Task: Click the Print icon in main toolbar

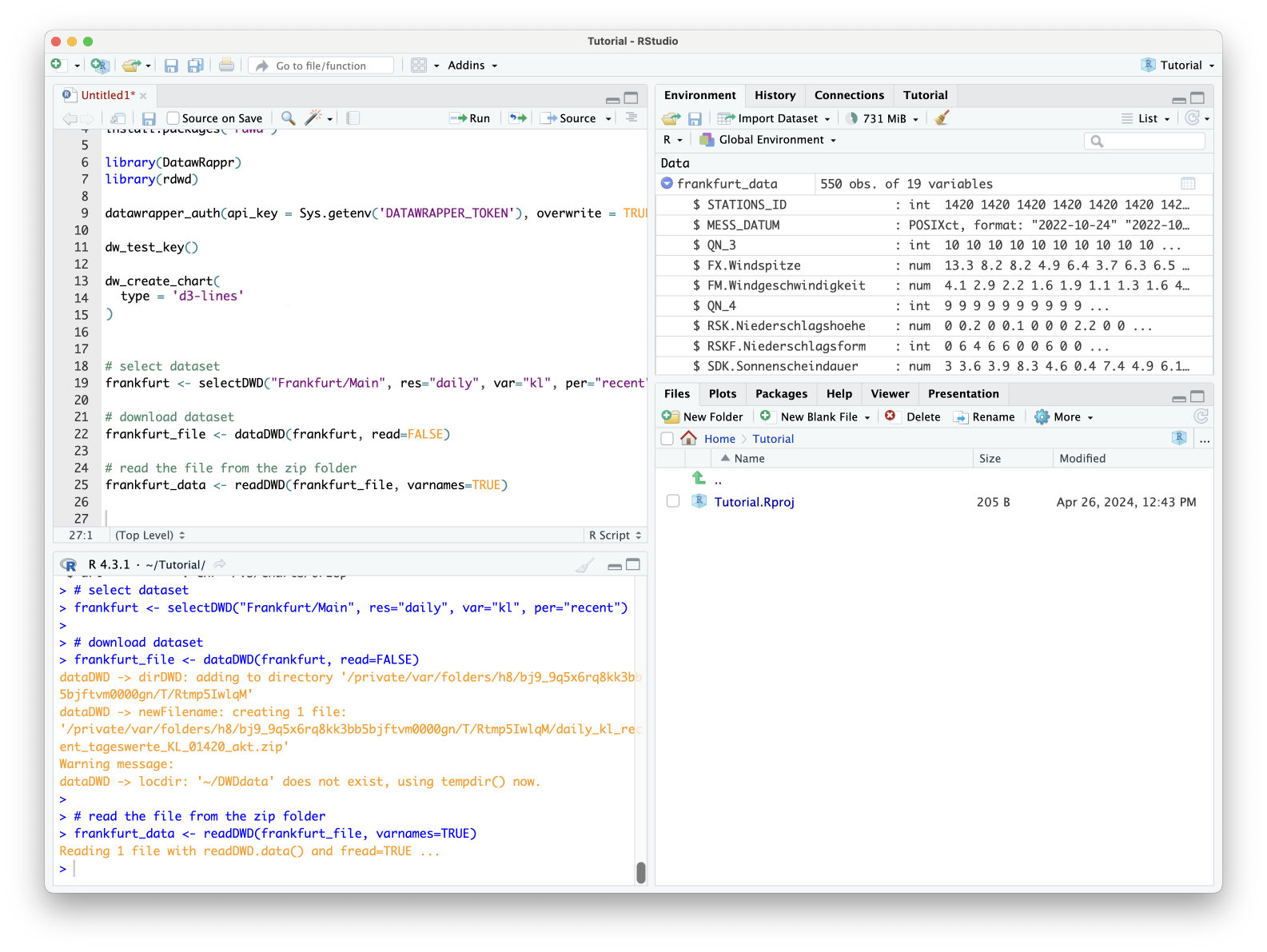Action: click(227, 65)
